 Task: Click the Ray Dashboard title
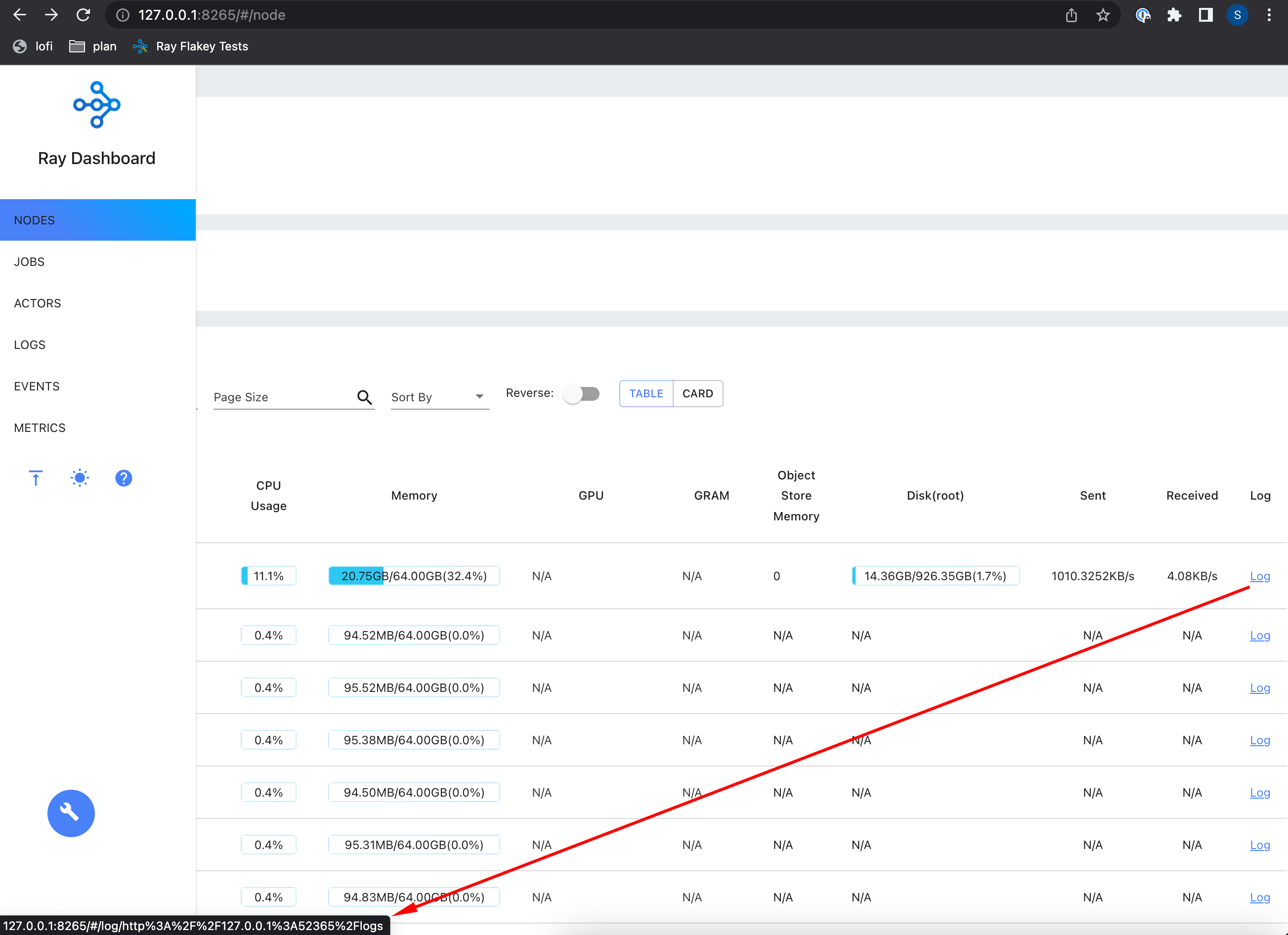click(96, 158)
